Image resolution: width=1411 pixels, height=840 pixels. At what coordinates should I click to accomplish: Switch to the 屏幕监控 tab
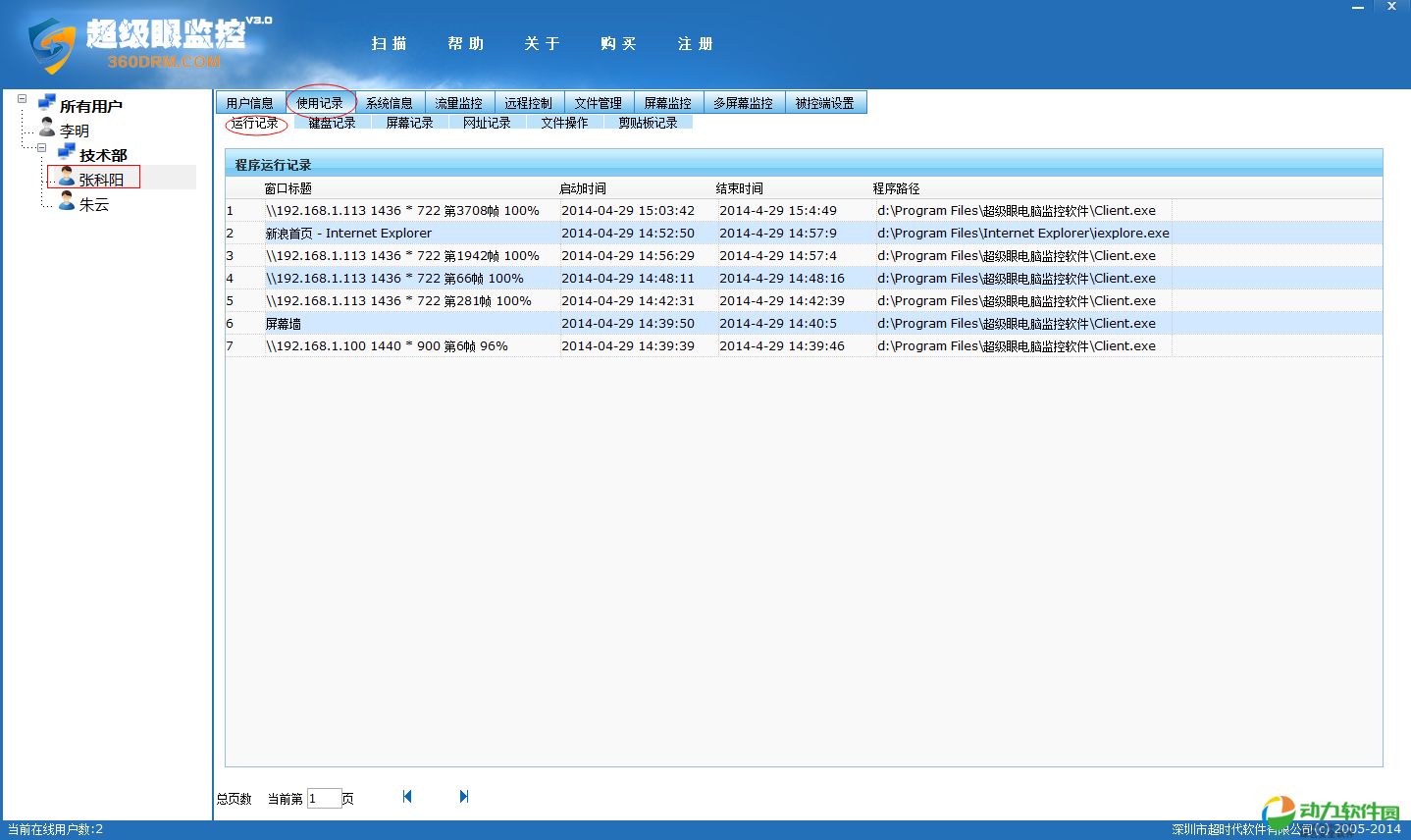click(667, 103)
